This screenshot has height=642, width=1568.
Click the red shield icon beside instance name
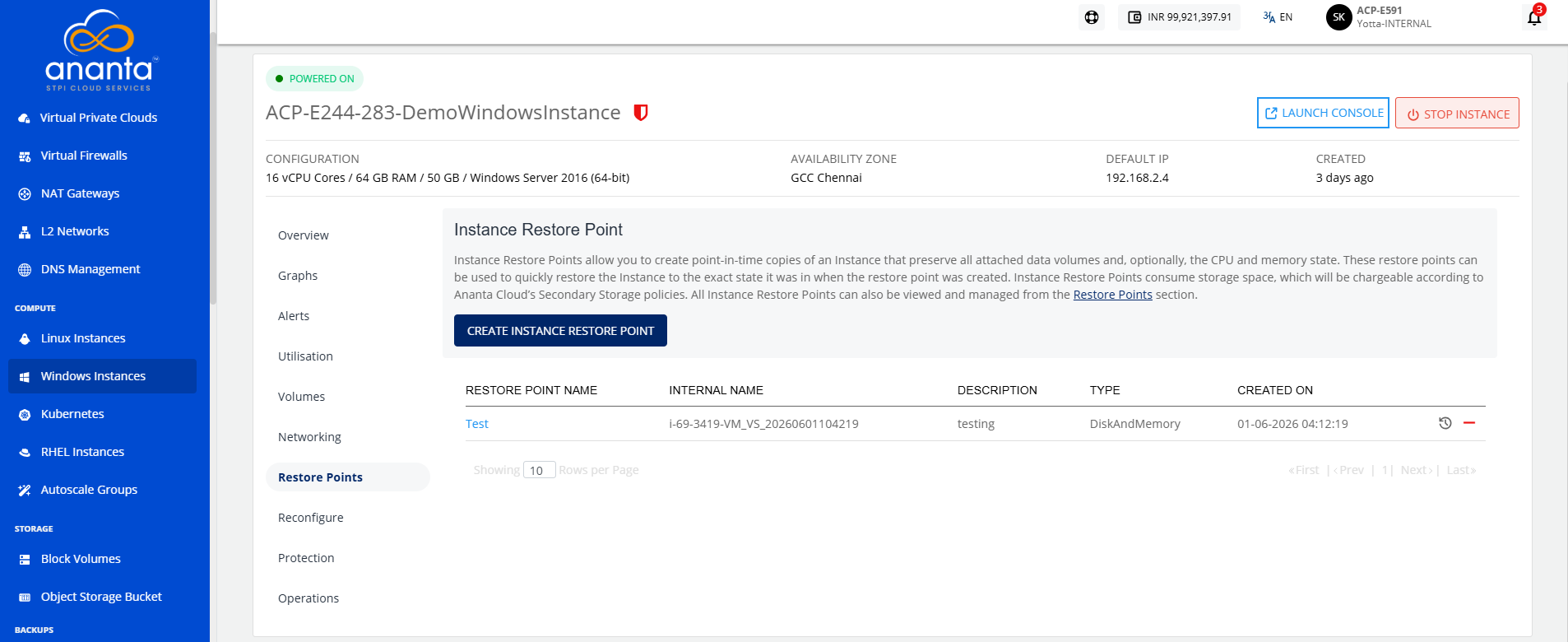641,113
